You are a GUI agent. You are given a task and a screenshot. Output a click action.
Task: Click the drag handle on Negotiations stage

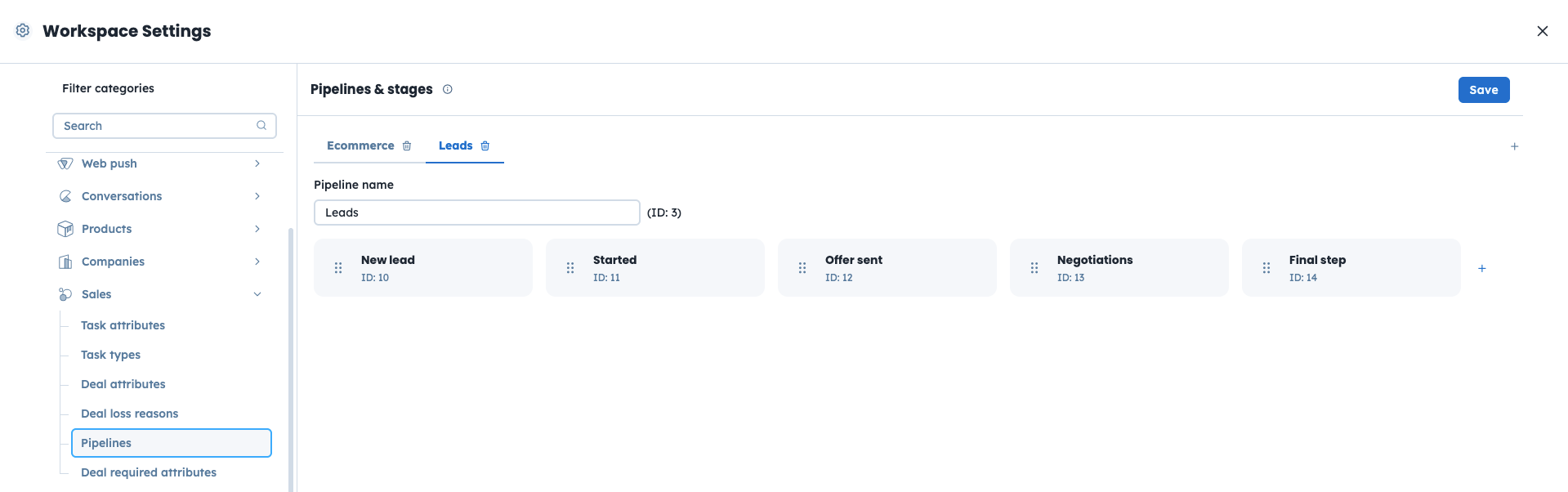coord(1034,268)
